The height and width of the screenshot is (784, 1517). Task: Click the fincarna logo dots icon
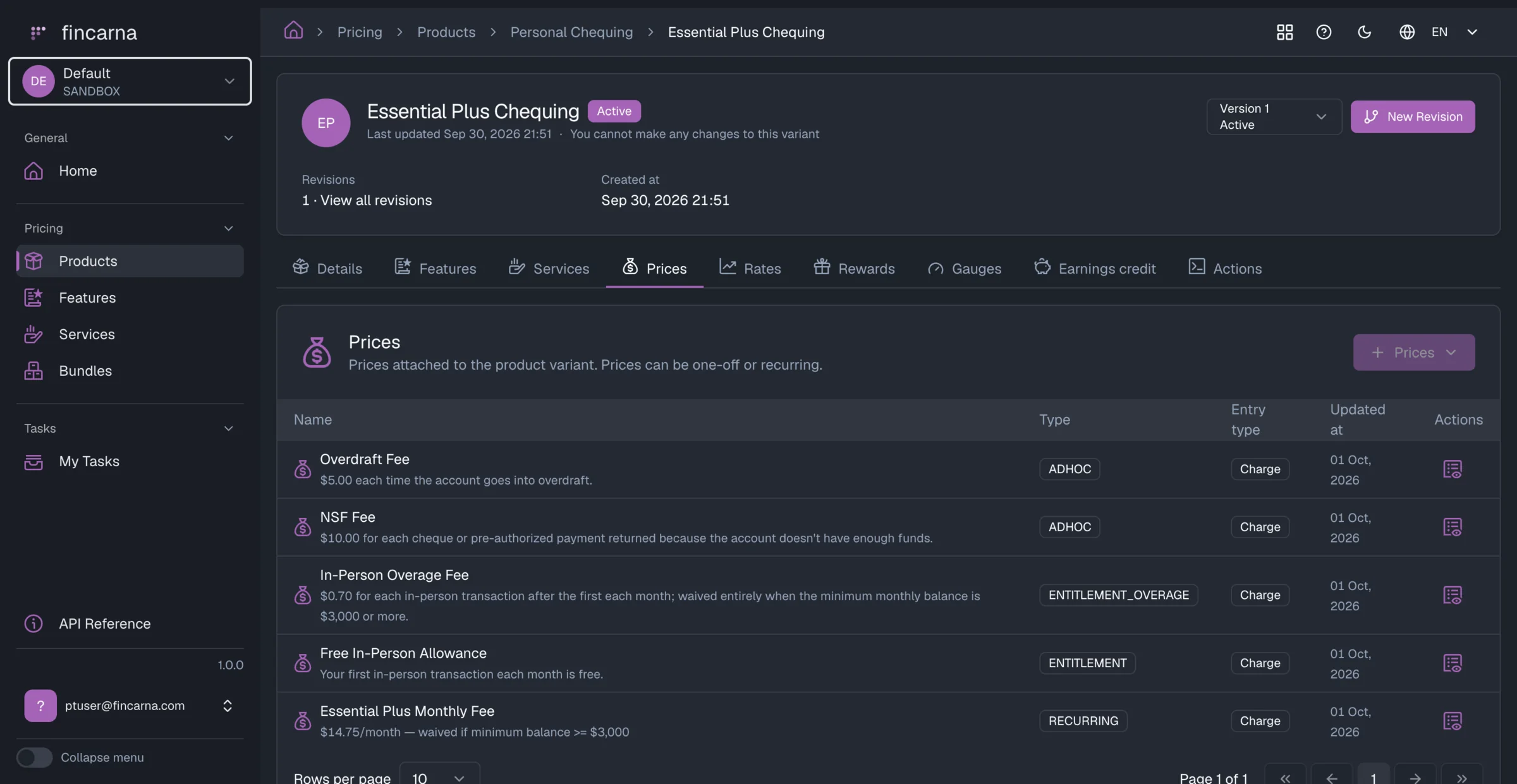(x=38, y=32)
